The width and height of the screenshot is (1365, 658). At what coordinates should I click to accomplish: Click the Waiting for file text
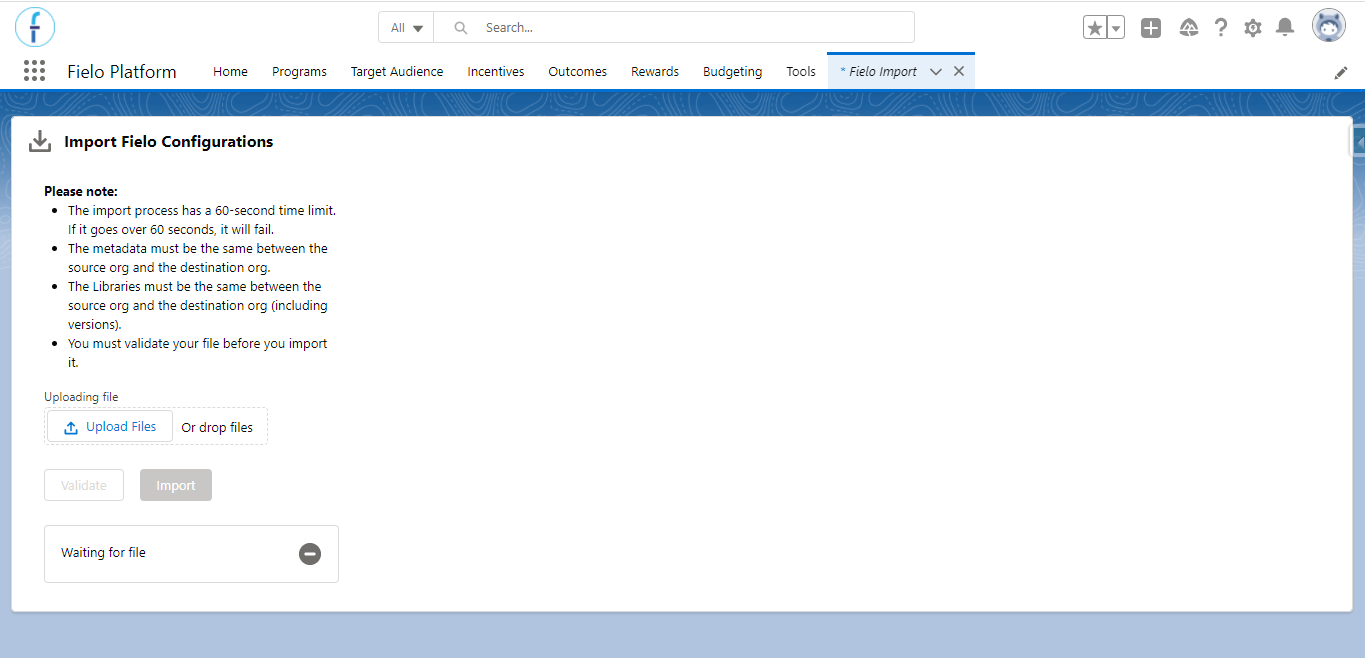103,552
